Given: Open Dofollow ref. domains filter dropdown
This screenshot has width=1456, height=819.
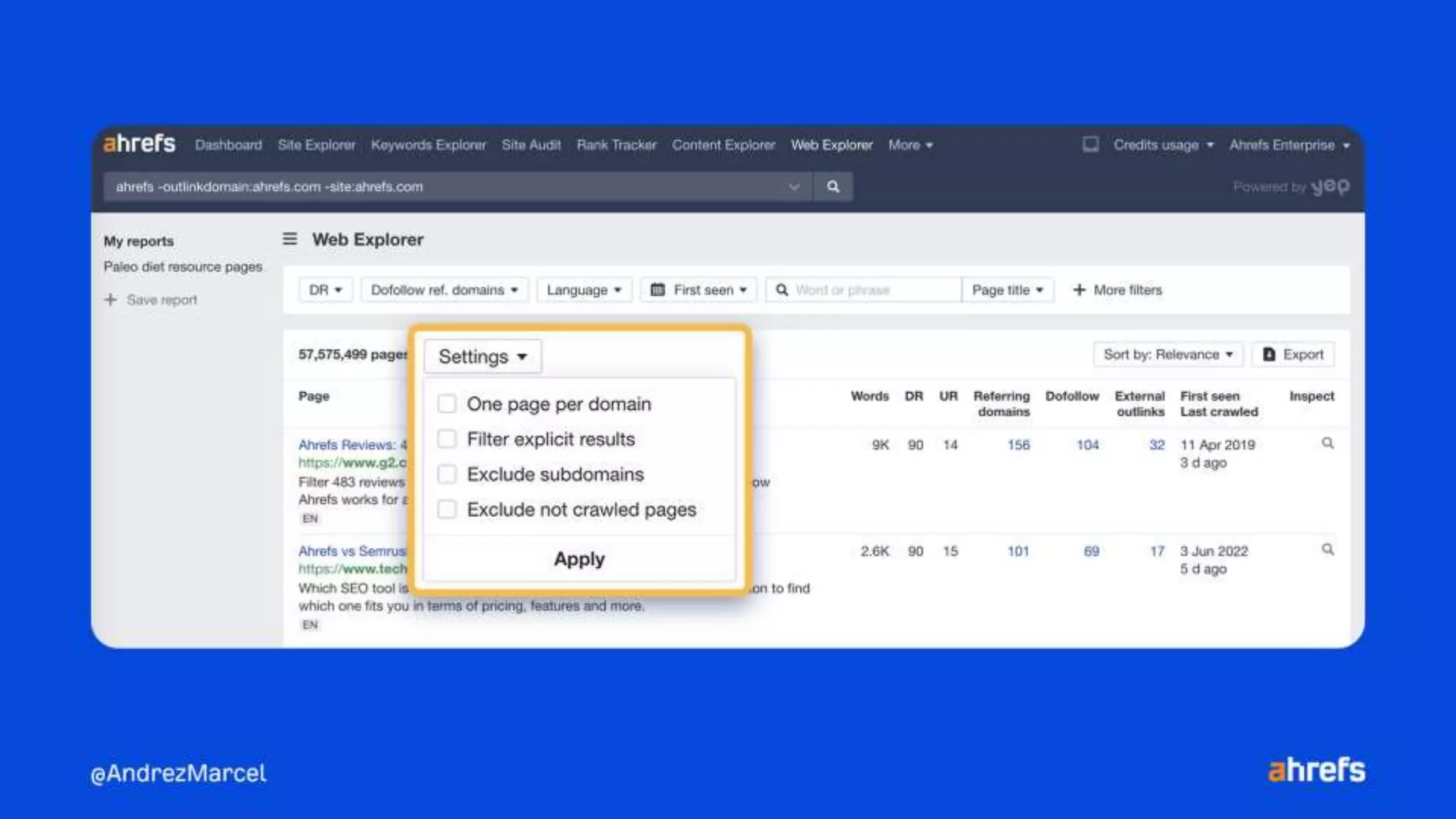Looking at the screenshot, I should click(x=444, y=290).
